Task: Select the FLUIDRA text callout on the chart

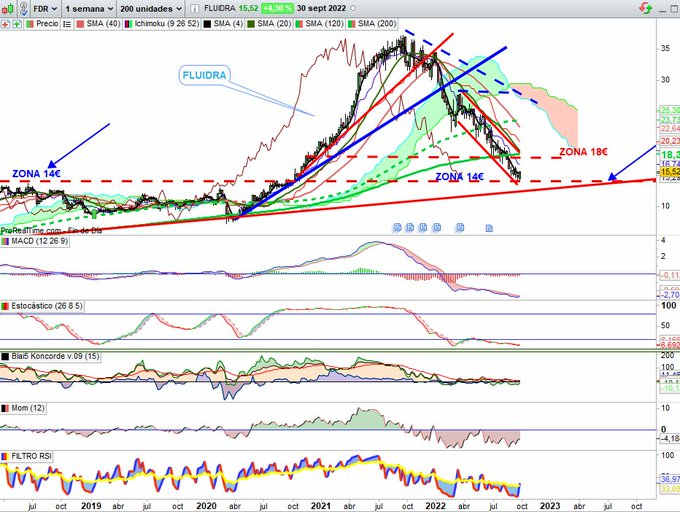Action: pyautogui.click(x=204, y=75)
